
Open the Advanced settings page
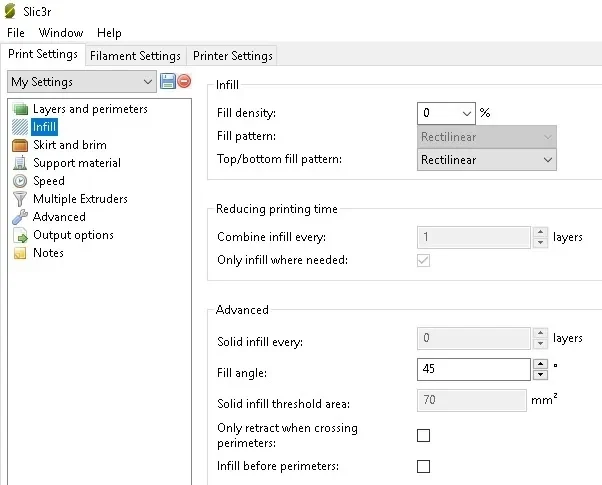tap(59, 217)
